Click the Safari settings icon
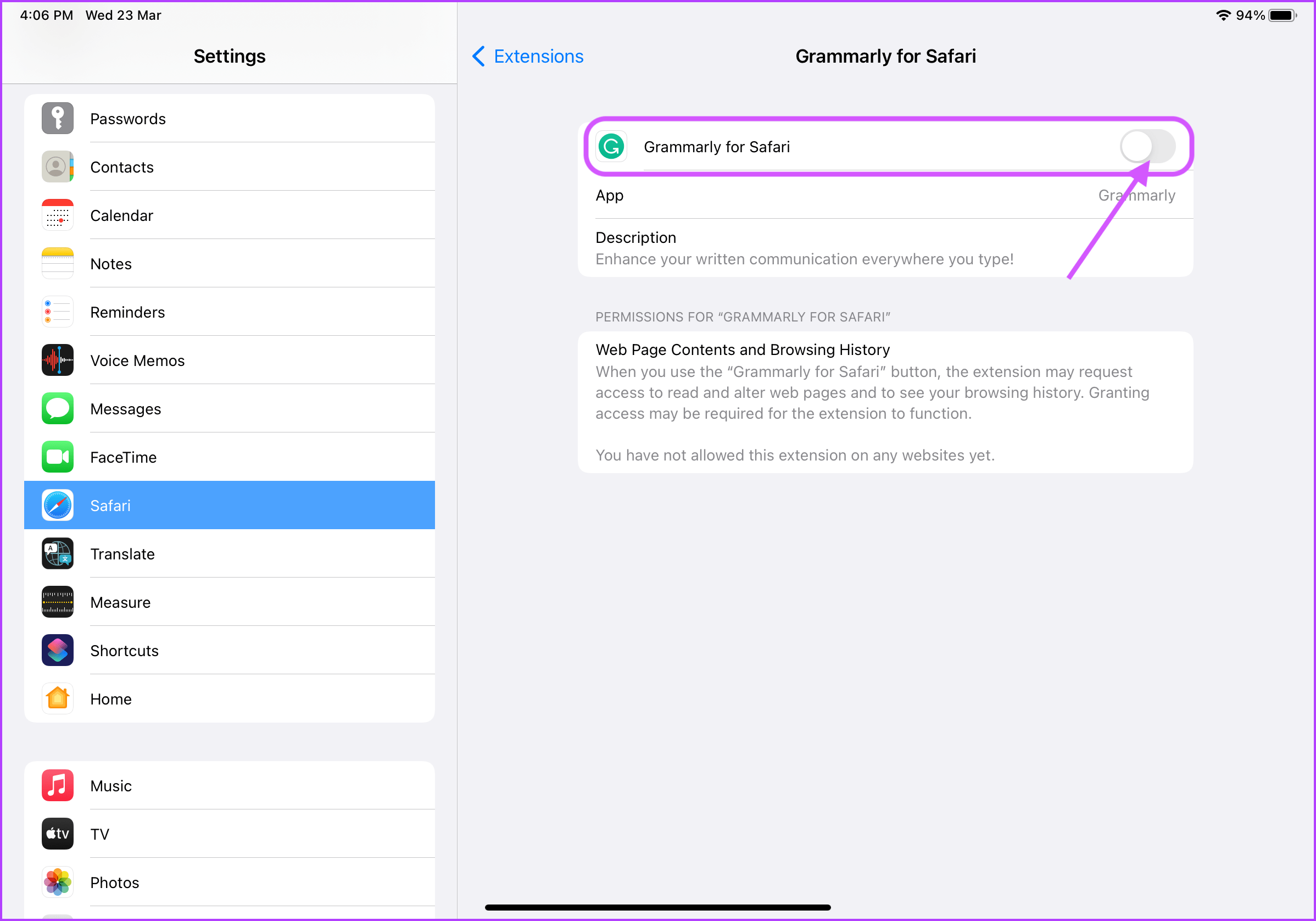This screenshot has height=921, width=1316. pos(58,504)
